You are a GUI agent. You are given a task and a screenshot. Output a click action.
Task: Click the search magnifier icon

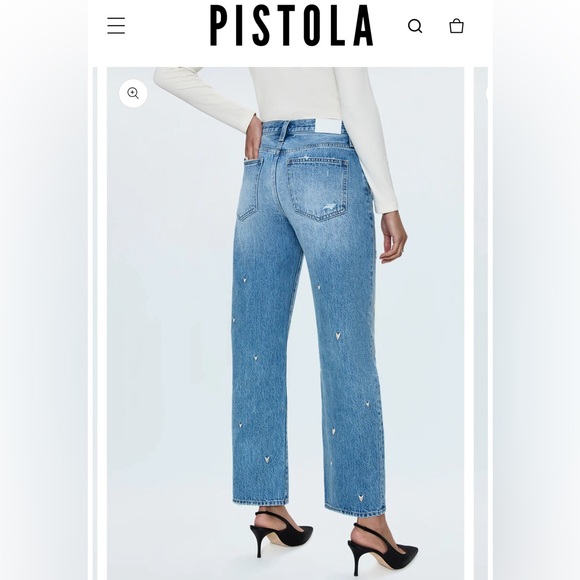coord(415,26)
